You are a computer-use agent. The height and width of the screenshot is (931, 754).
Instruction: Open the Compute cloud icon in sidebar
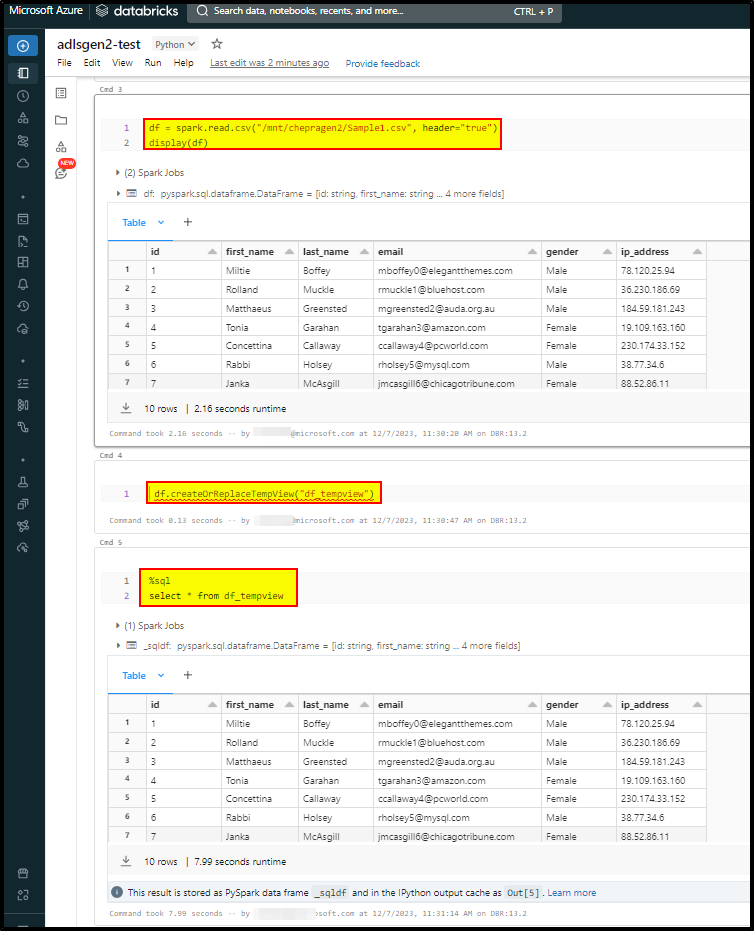tap(23, 163)
